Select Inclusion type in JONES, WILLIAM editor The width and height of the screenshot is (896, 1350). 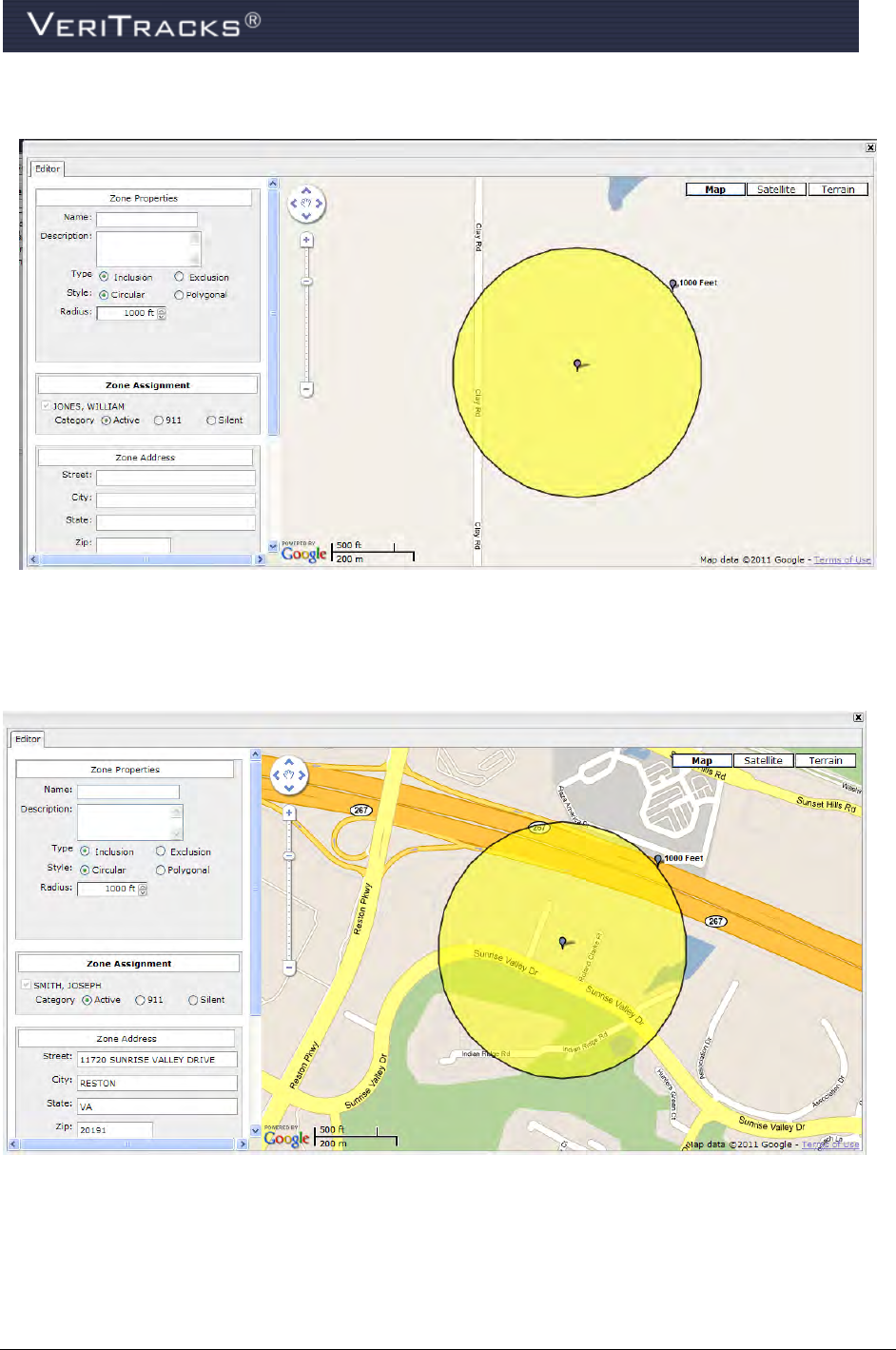tap(104, 277)
